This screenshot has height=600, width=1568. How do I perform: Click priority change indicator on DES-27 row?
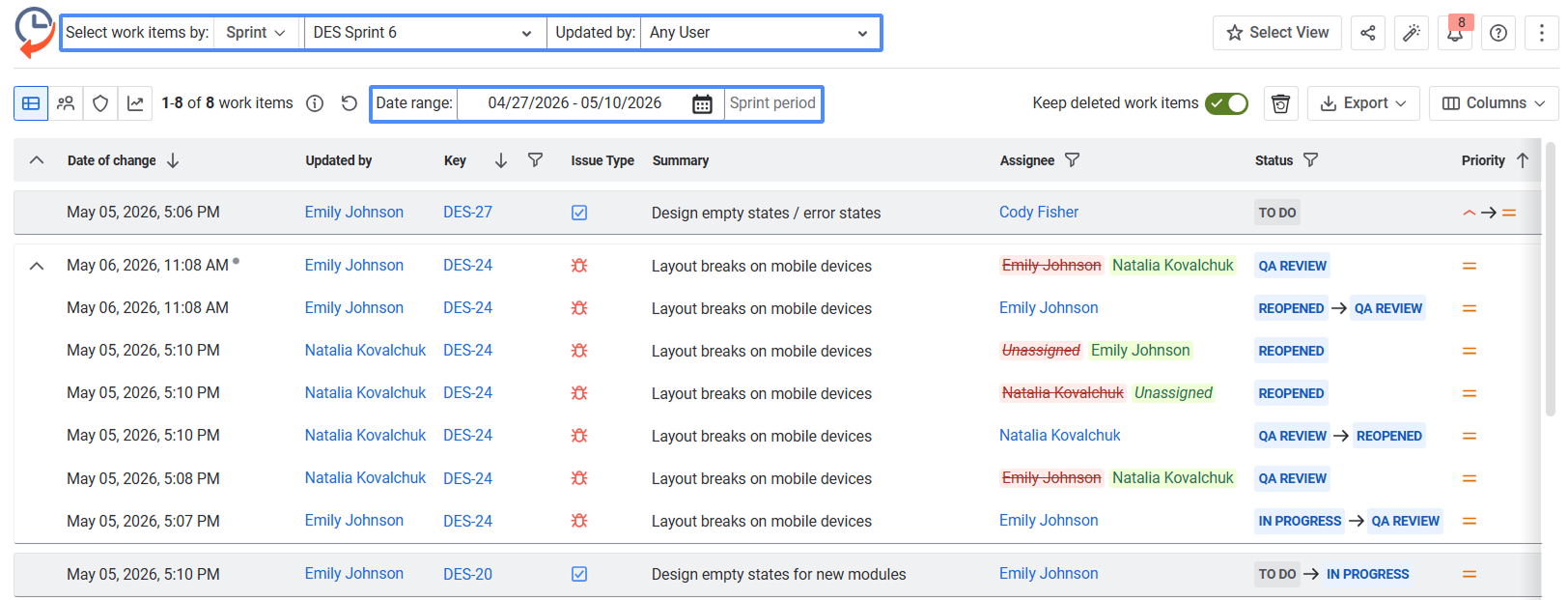click(1490, 213)
